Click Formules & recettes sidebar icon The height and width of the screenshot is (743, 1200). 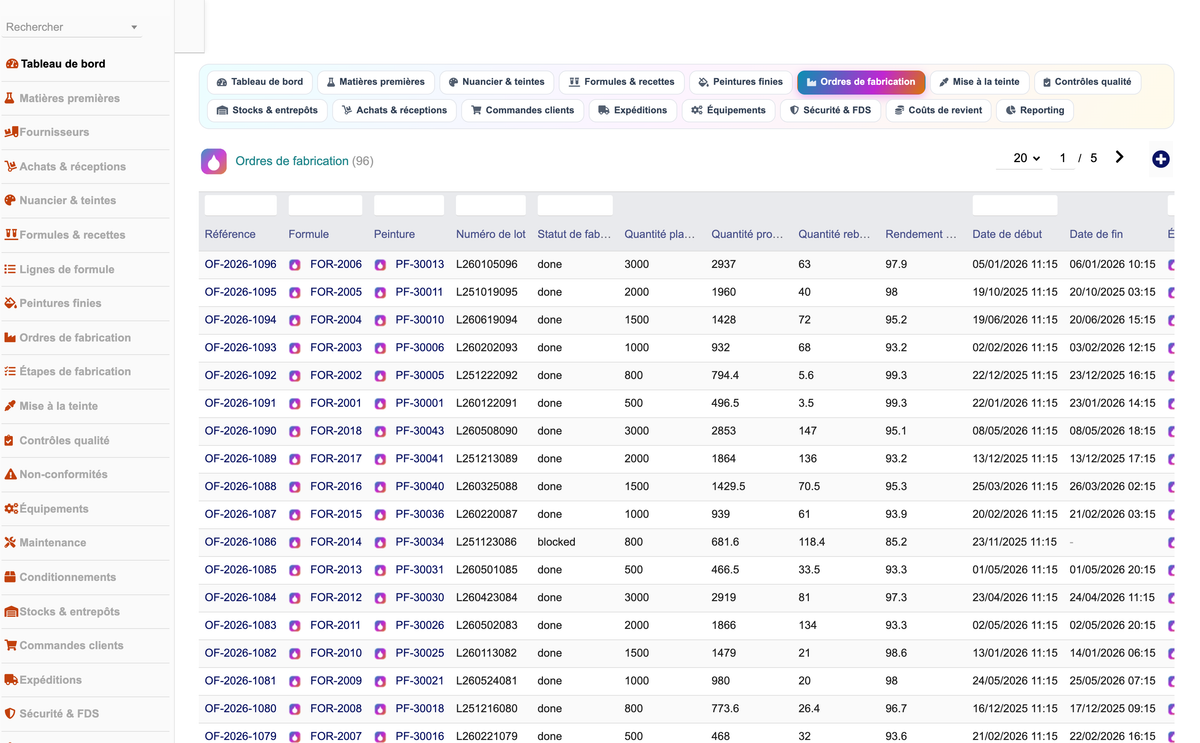pyautogui.click(x=11, y=235)
